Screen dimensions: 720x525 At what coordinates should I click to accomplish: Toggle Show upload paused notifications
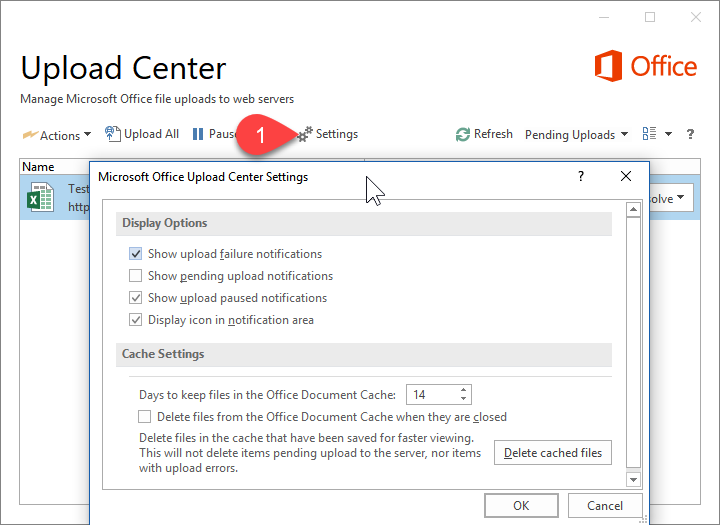[135, 298]
